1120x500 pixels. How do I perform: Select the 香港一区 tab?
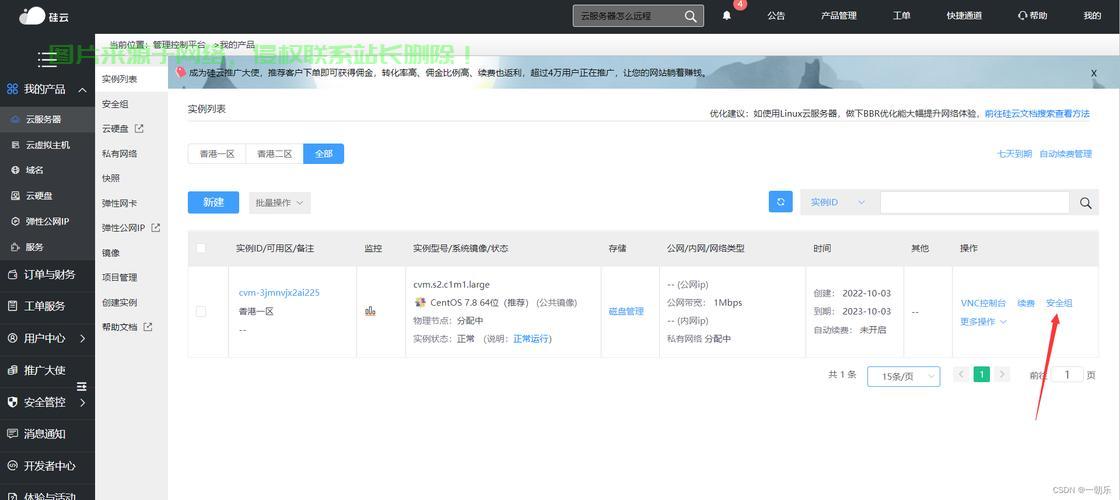(x=217, y=154)
